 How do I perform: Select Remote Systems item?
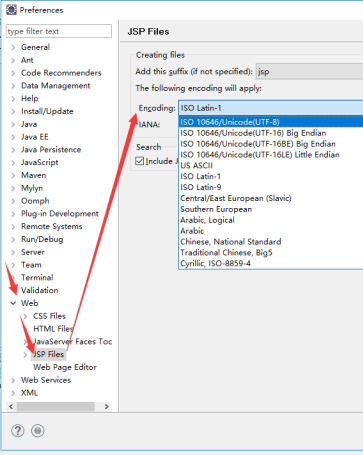[x=52, y=227]
